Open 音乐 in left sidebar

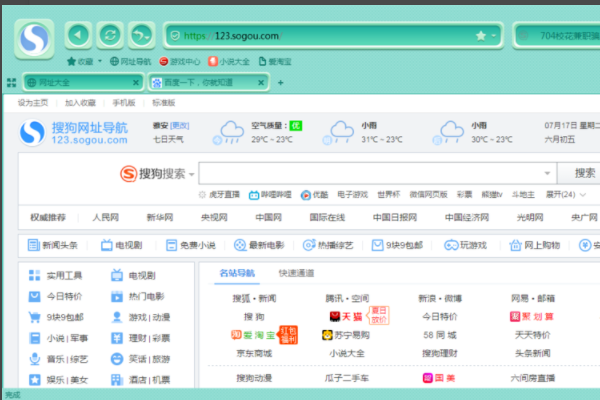[x=55, y=359]
